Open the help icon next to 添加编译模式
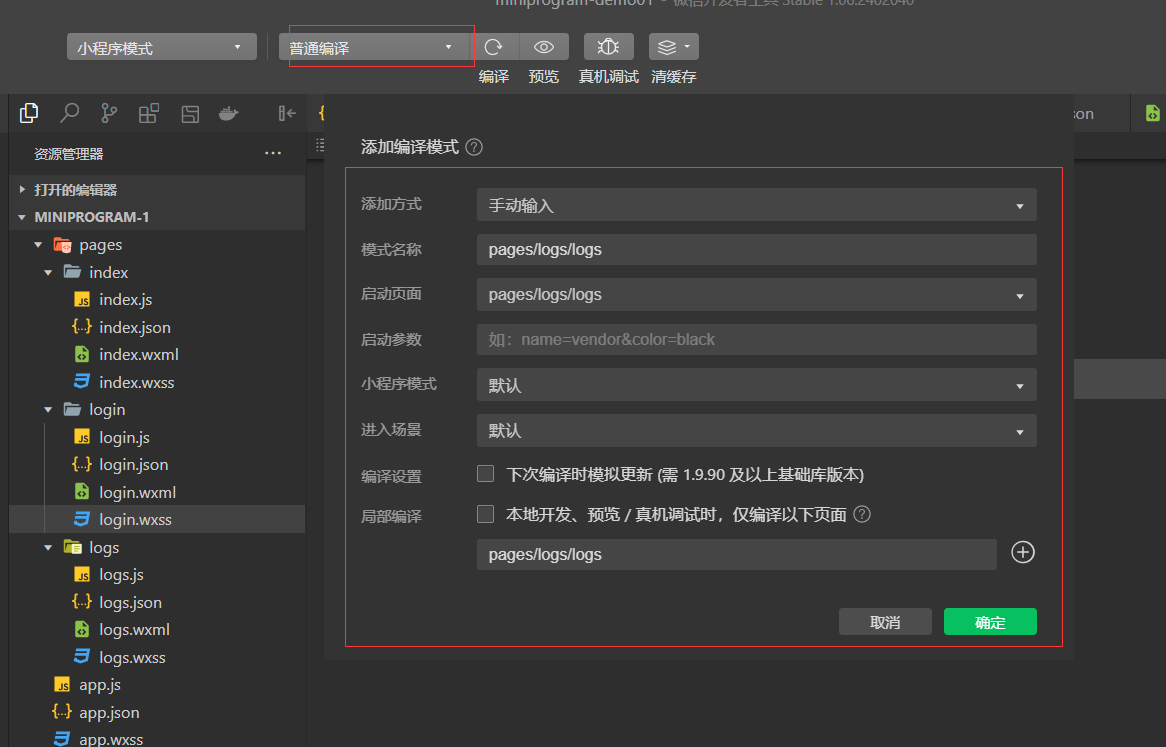The height and width of the screenshot is (747, 1166). tap(474, 147)
